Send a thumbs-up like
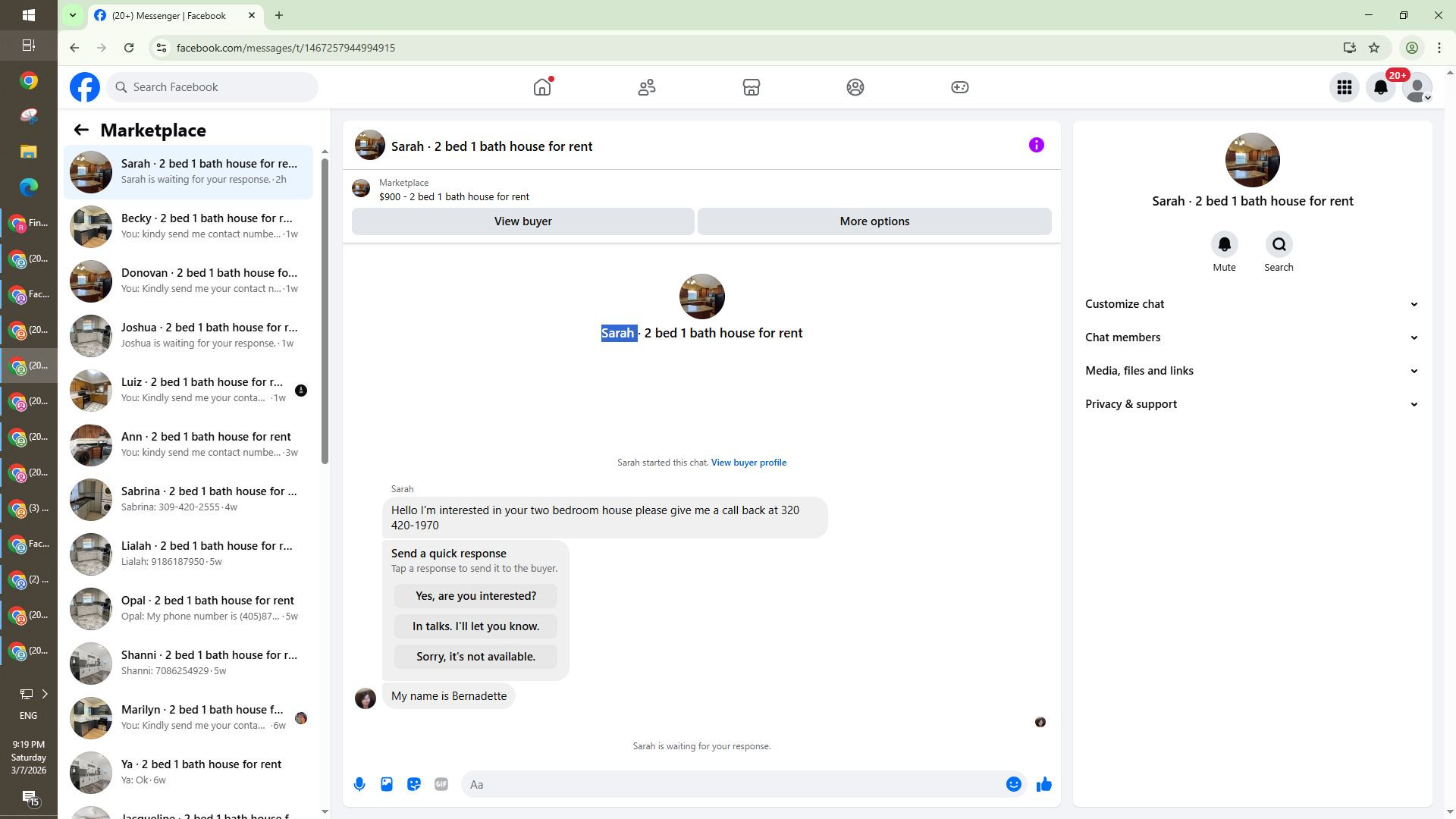Screen dimensions: 1456x819 (x=1044, y=784)
